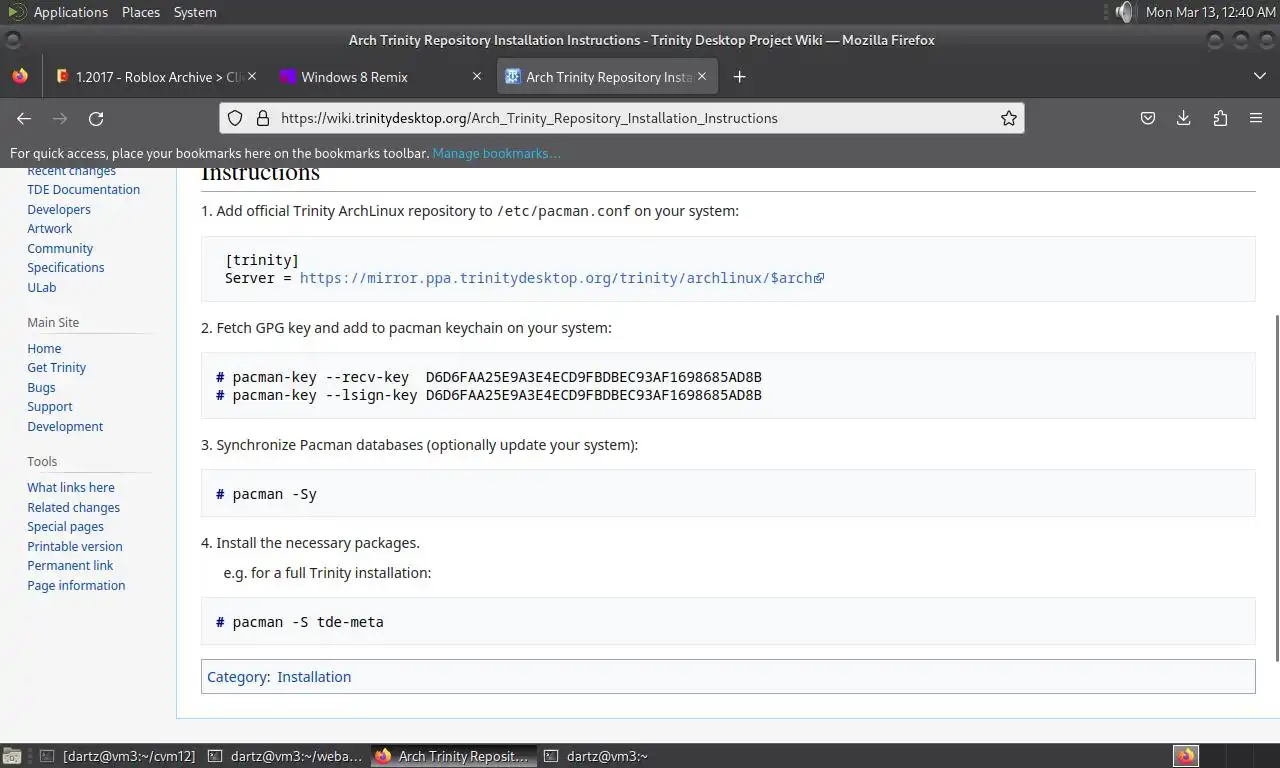The image size is (1280, 768).
Task: Click the pacman -Sy command text
Action: pyautogui.click(x=274, y=494)
